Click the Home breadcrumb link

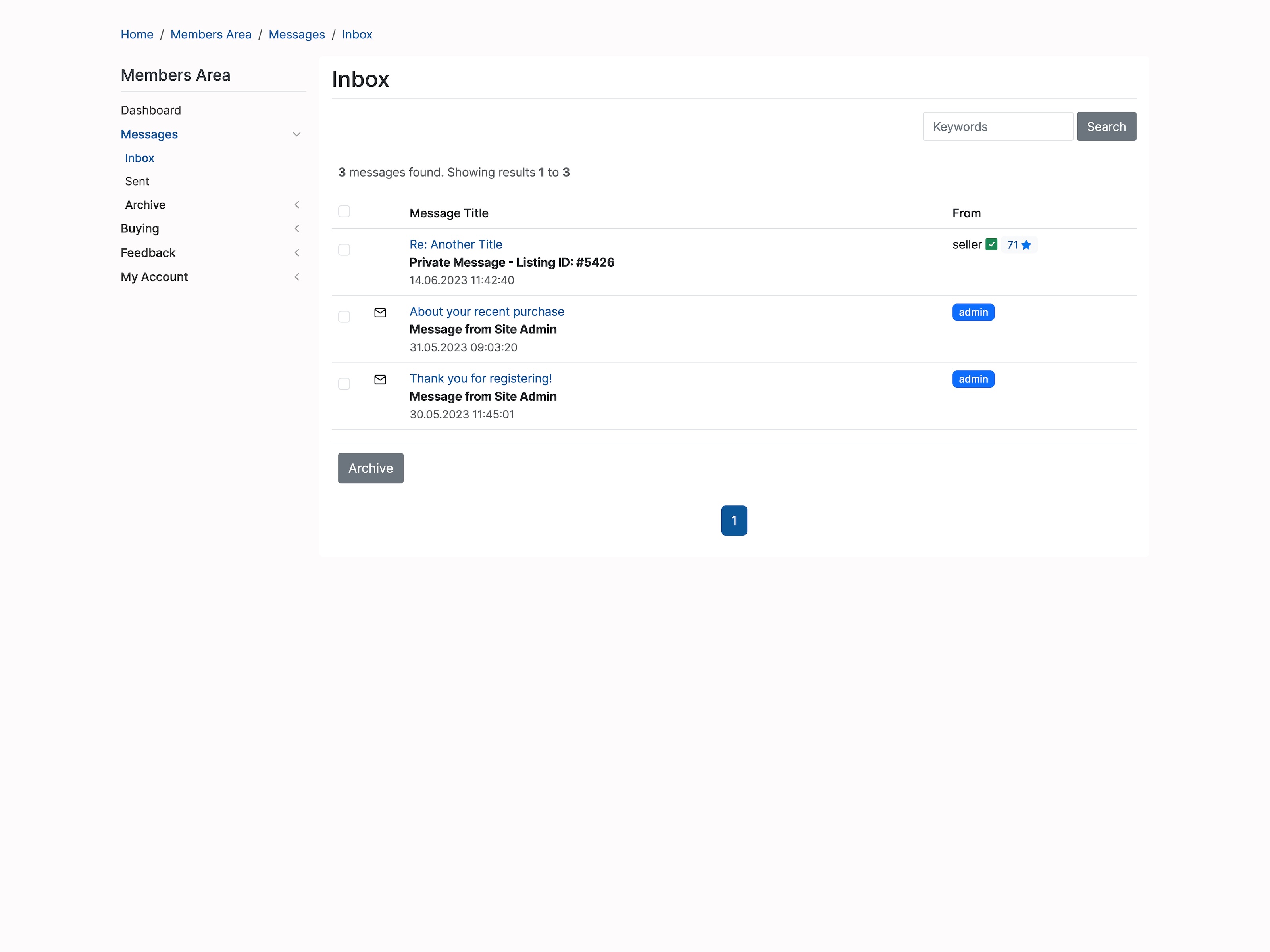pyautogui.click(x=137, y=35)
